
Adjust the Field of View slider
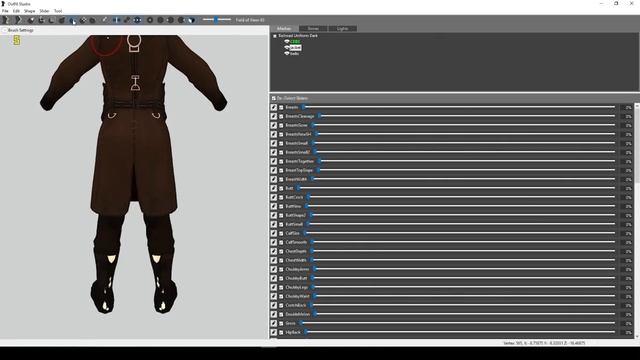(x=217, y=20)
